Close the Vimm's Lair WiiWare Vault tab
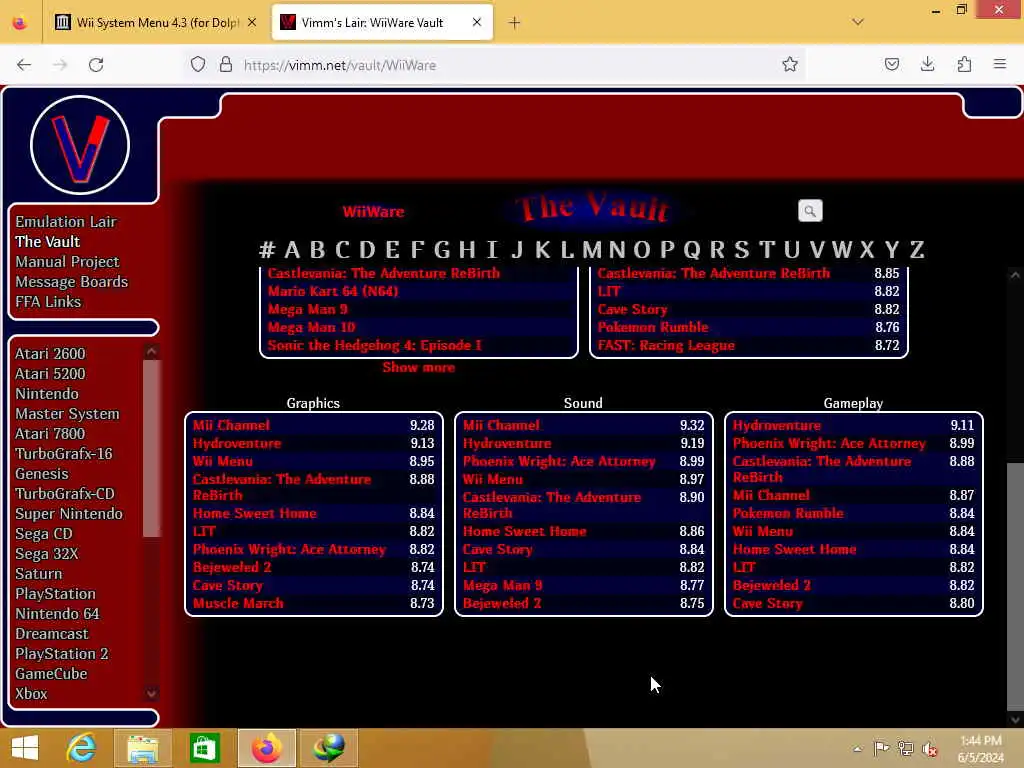1024x768 pixels. pyautogui.click(x=477, y=22)
